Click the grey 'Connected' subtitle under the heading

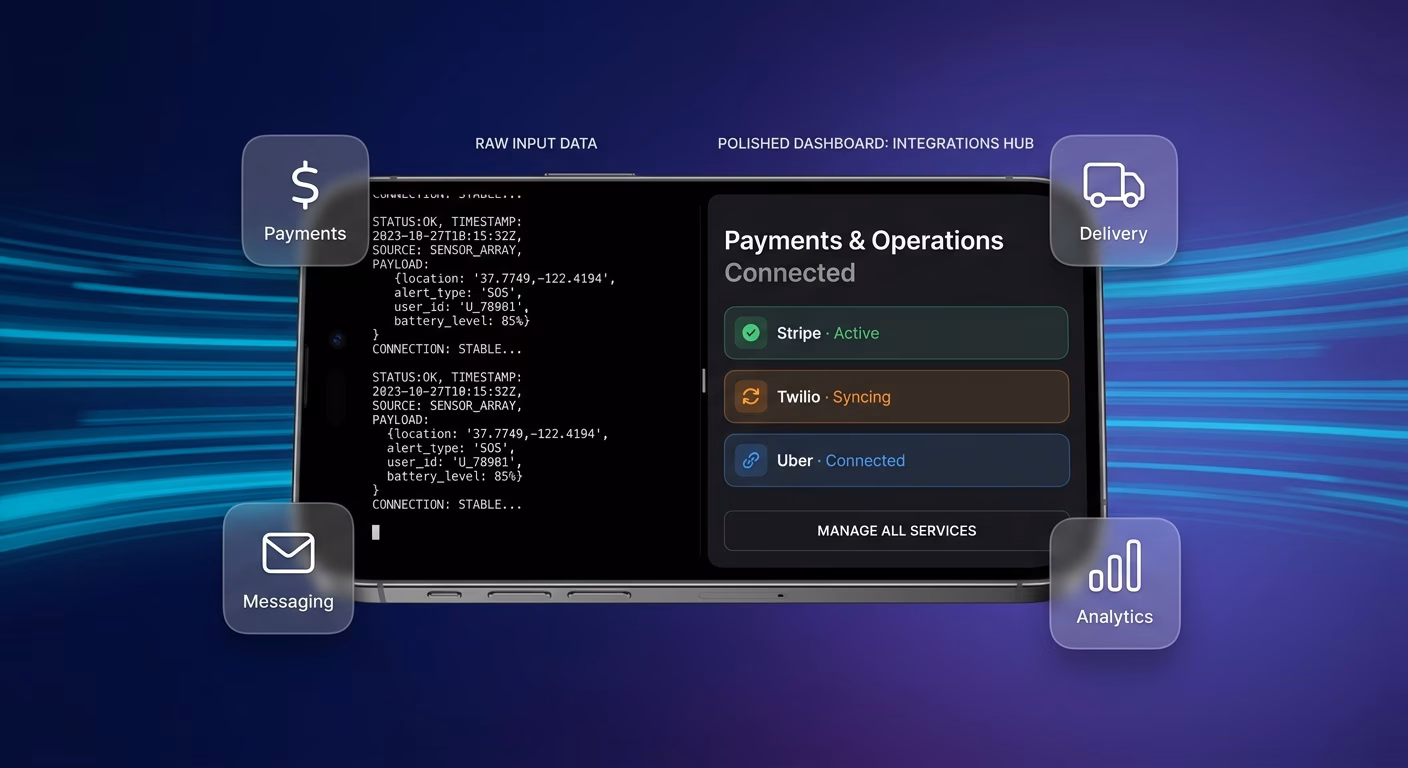point(790,273)
